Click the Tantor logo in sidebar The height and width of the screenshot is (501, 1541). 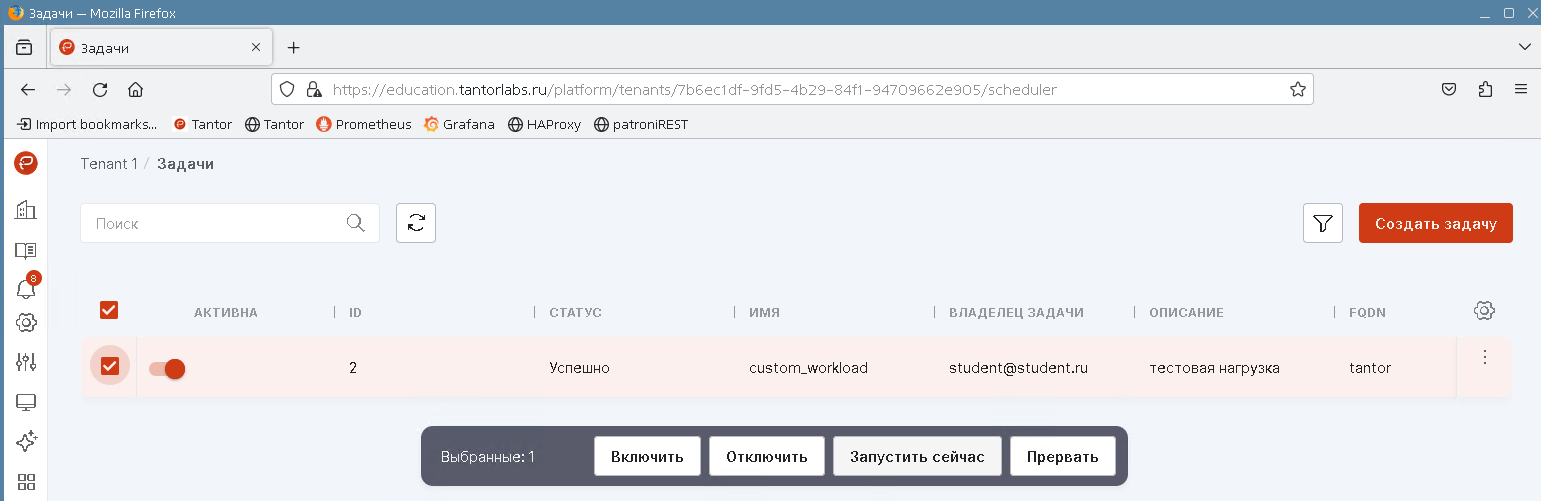coord(26,163)
